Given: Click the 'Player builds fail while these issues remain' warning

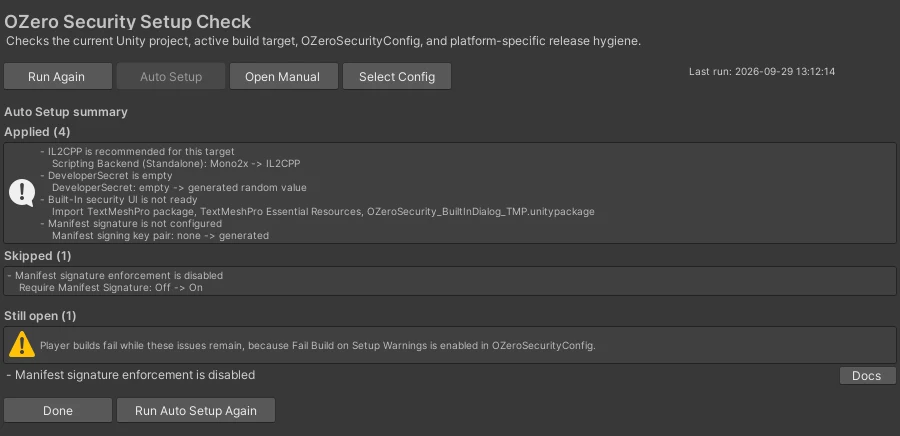Looking at the screenshot, I should 318,345.
